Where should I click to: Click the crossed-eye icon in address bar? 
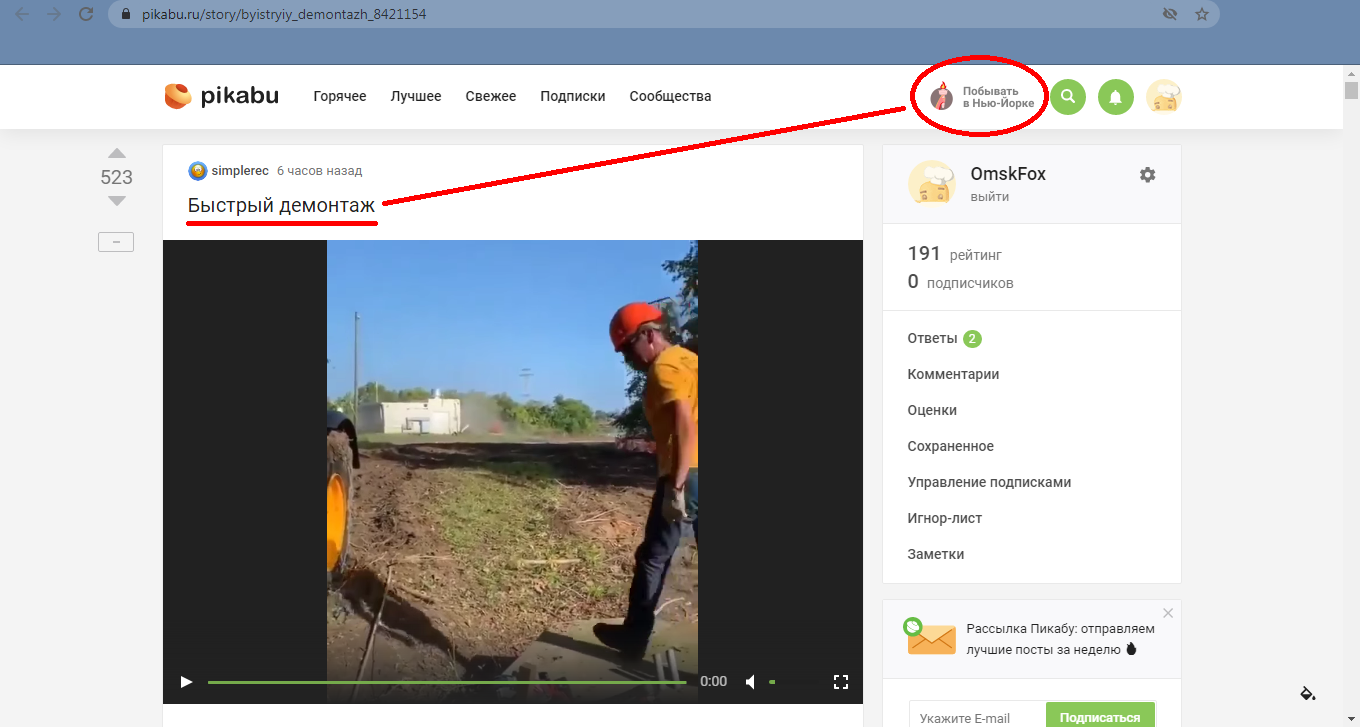coord(1170,15)
